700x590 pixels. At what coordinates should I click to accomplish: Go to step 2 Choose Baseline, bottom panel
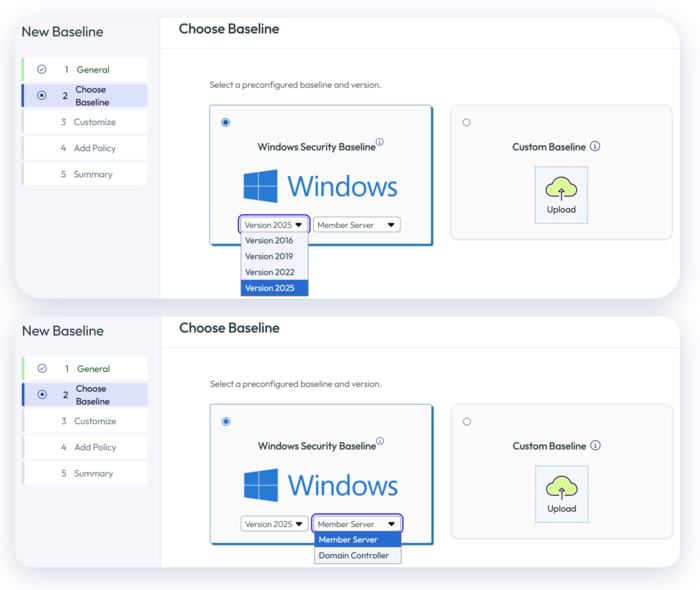click(85, 395)
